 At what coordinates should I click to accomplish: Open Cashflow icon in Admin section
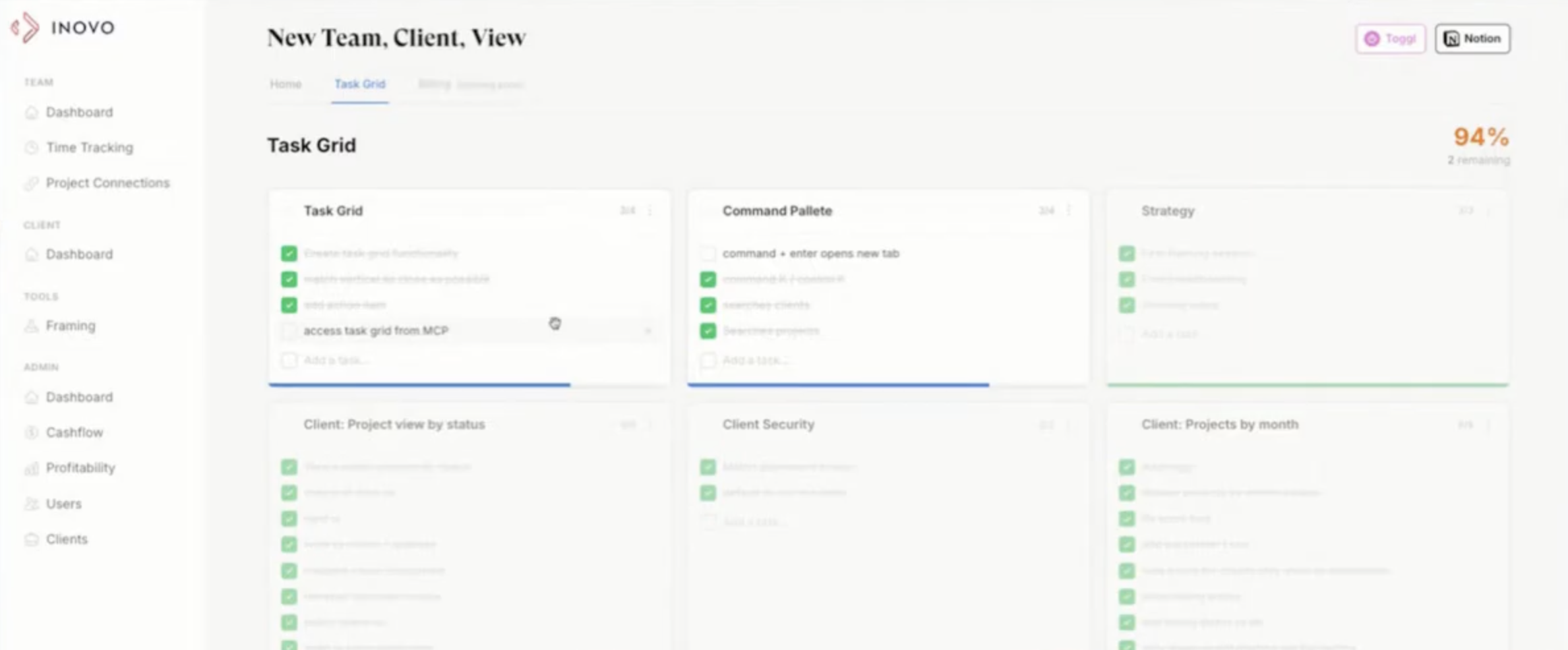[31, 432]
